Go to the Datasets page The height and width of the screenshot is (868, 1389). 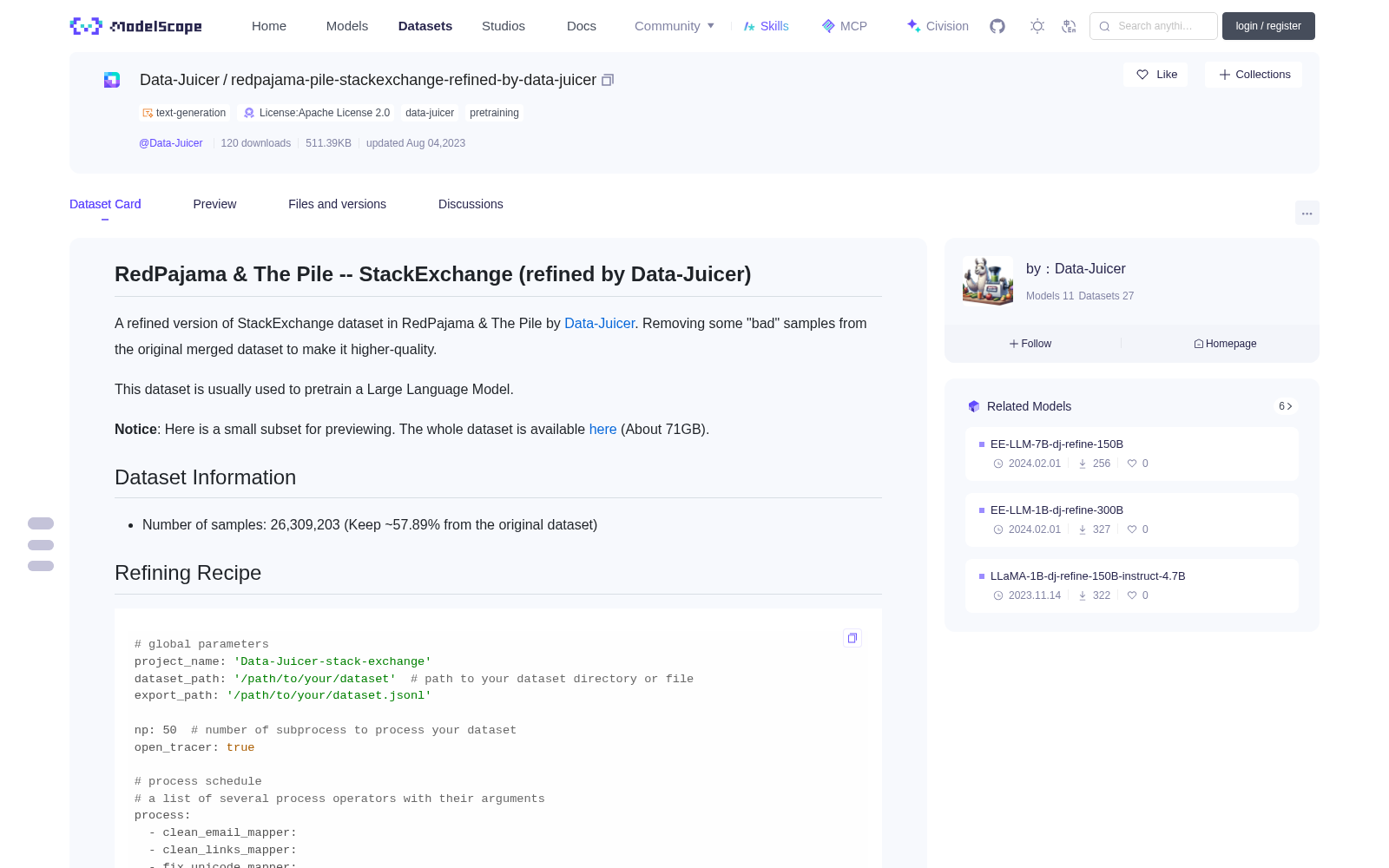[425, 26]
